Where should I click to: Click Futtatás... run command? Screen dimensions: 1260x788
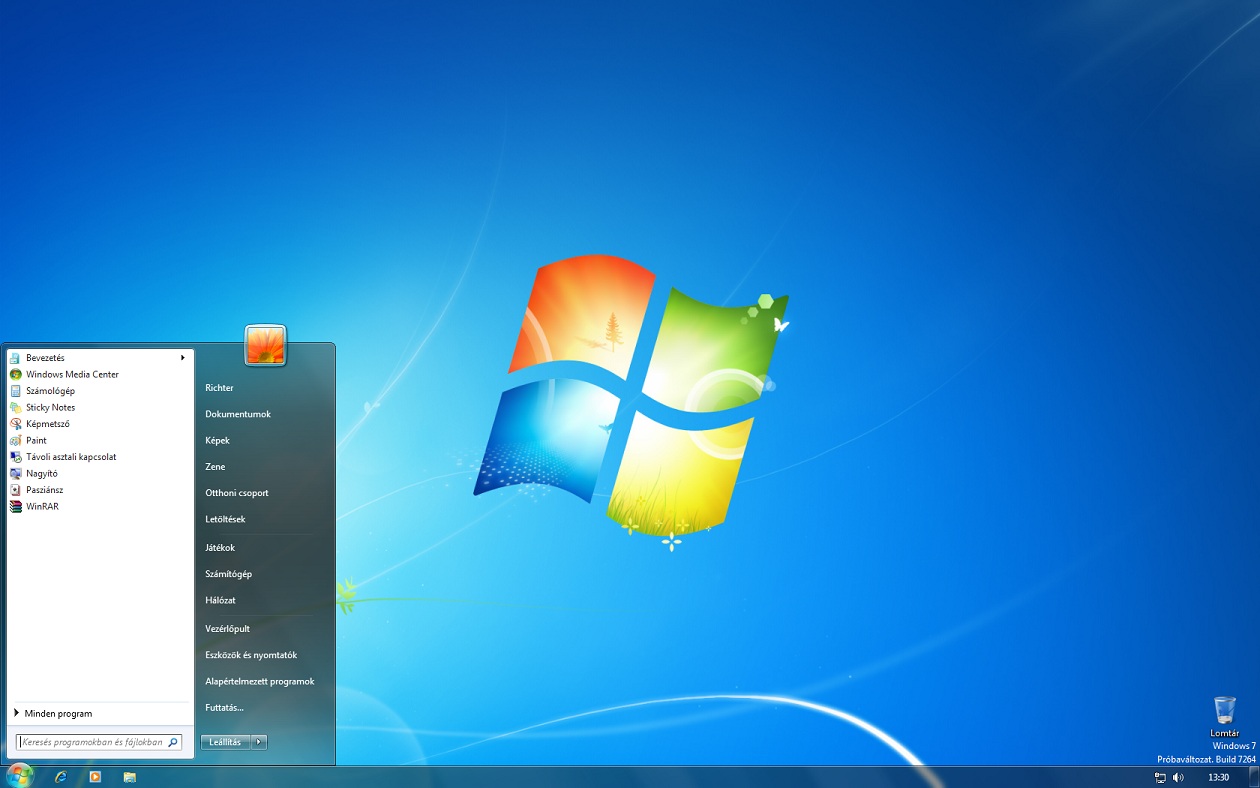point(224,707)
